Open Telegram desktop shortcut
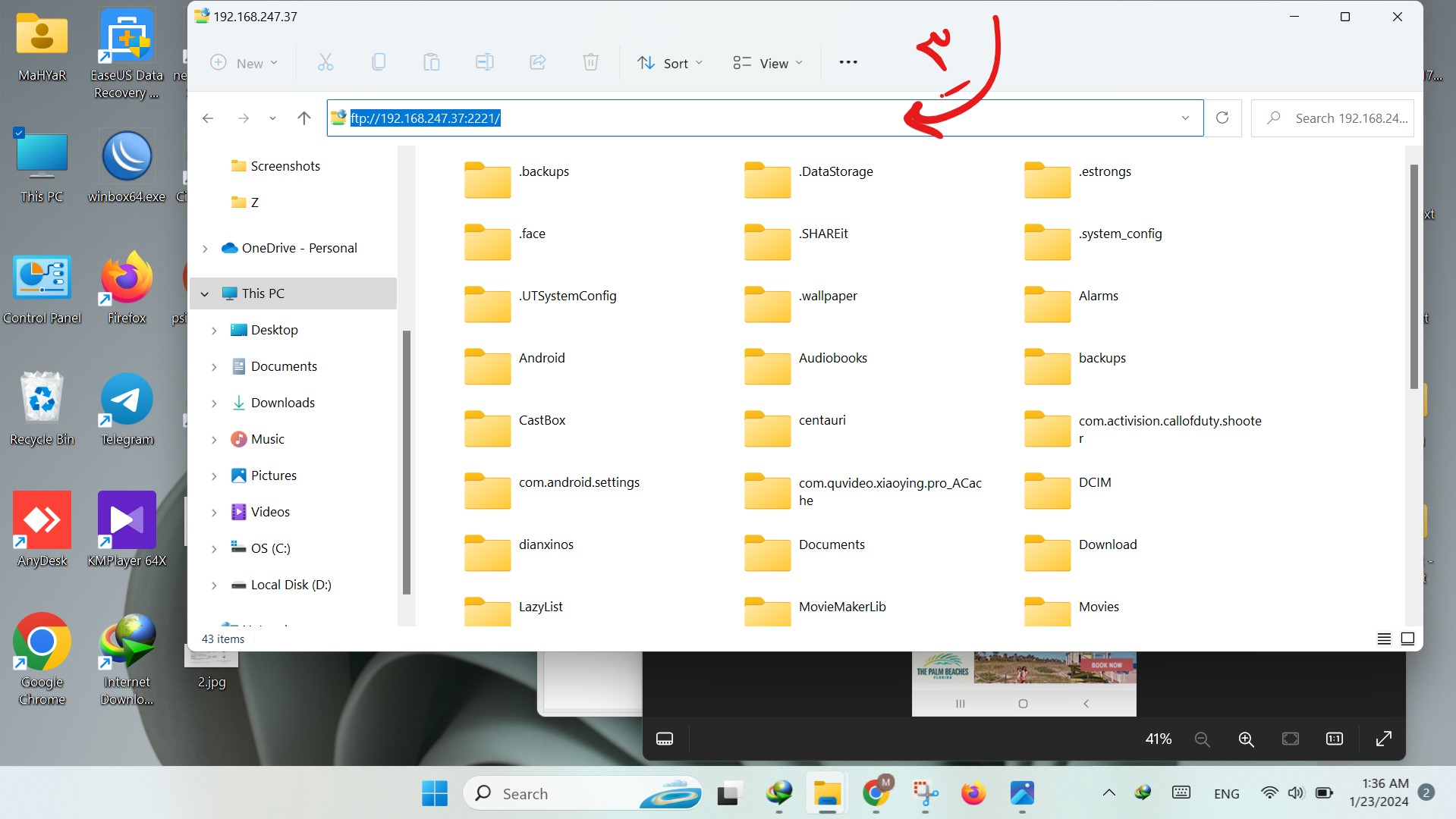This screenshot has width=1456, height=819. click(x=127, y=409)
